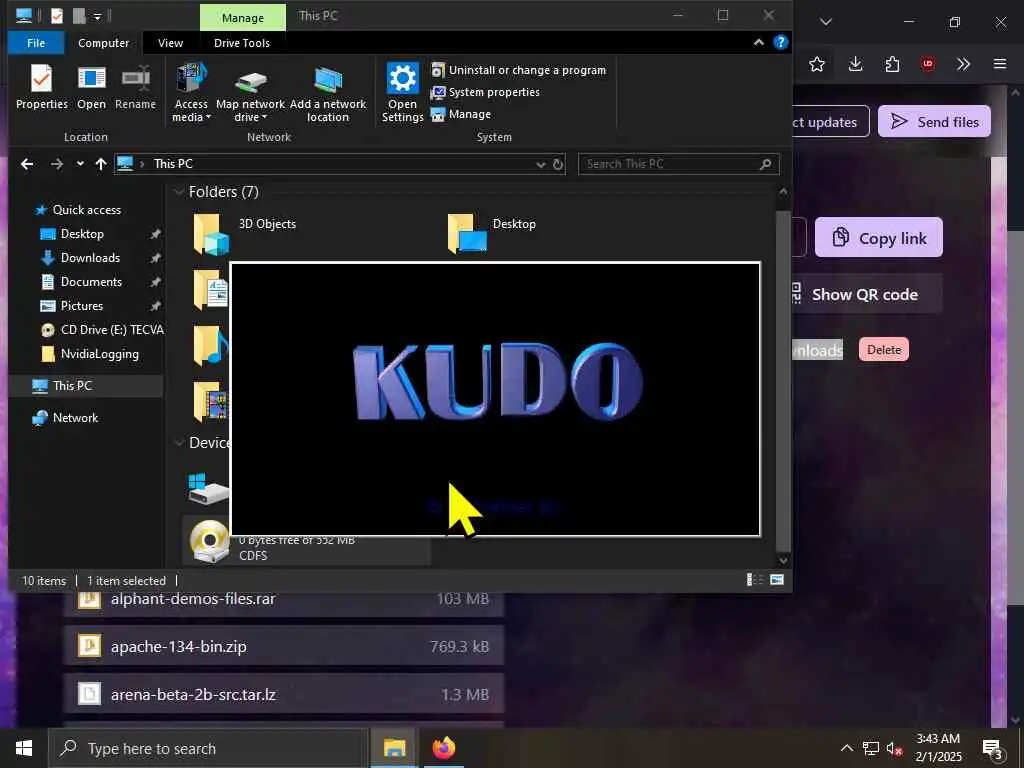Collapse the Devices group chevron

[178, 443]
